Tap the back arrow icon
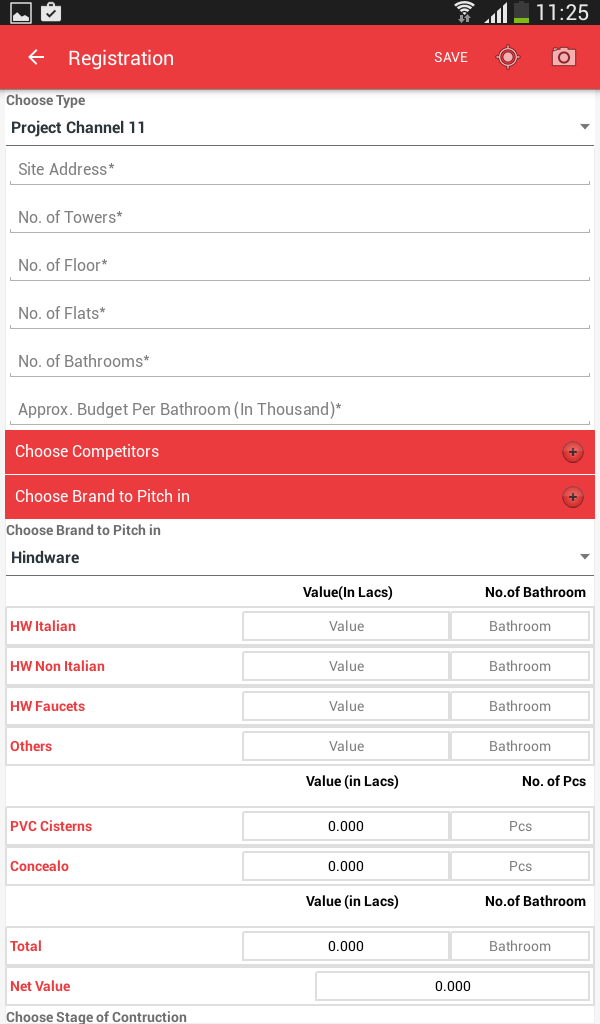600x1024 pixels. click(36, 57)
